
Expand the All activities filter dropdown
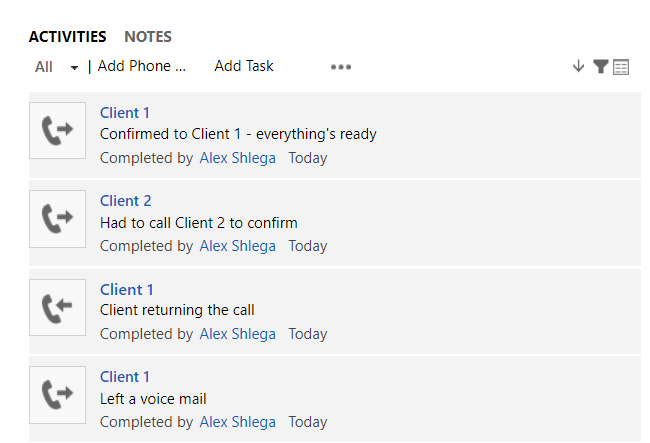[56, 67]
